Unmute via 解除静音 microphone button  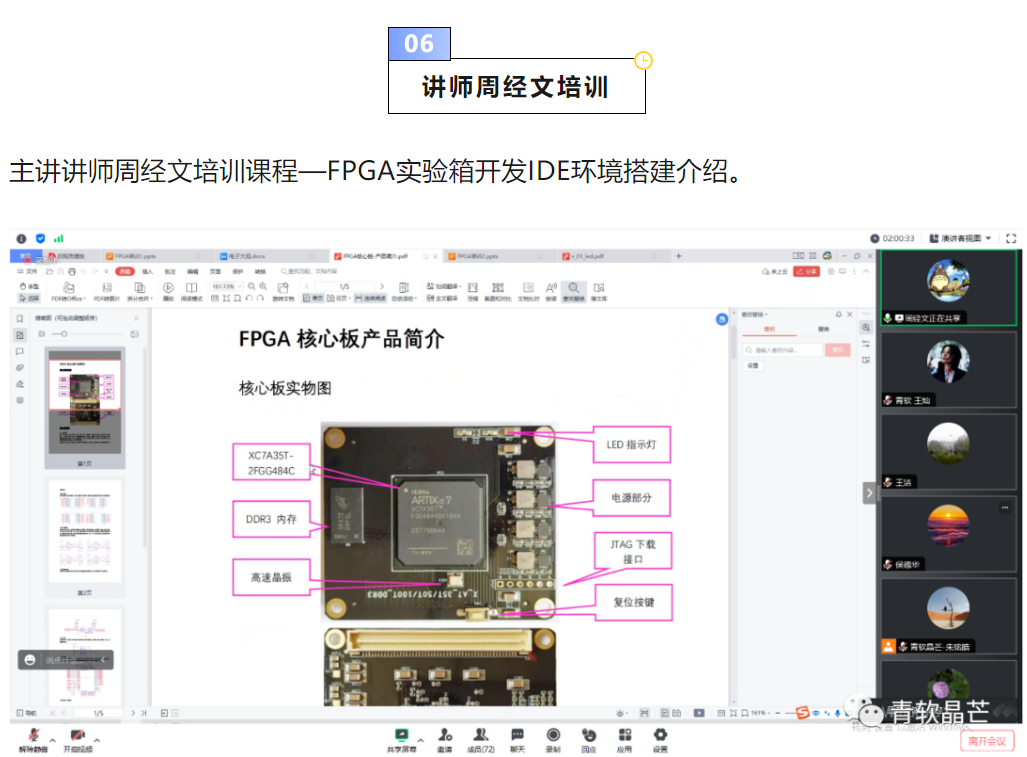coord(33,740)
